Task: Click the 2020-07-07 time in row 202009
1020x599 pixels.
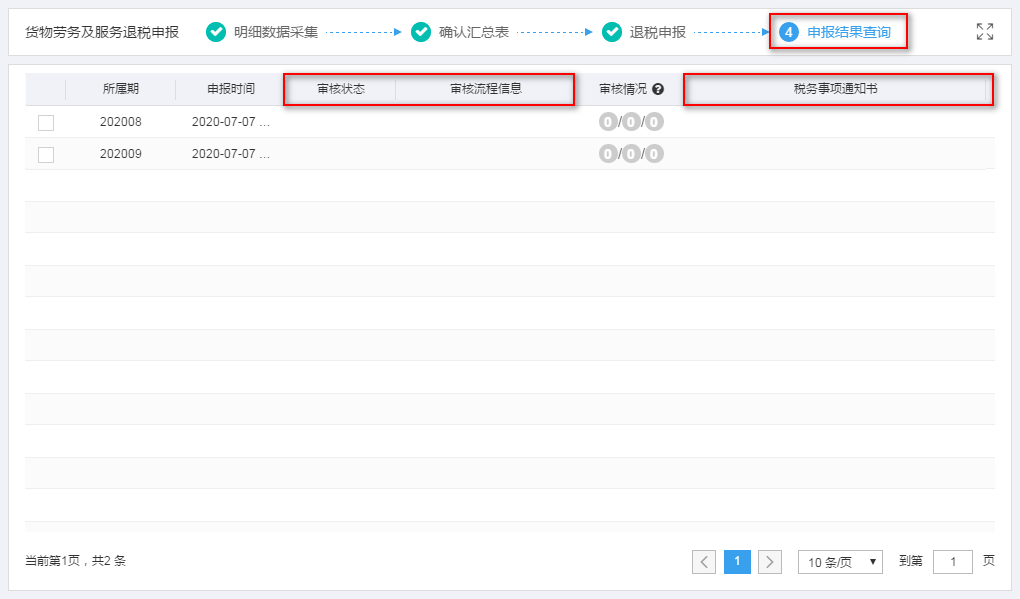Action: pyautogui.click(x=230, y=153)
